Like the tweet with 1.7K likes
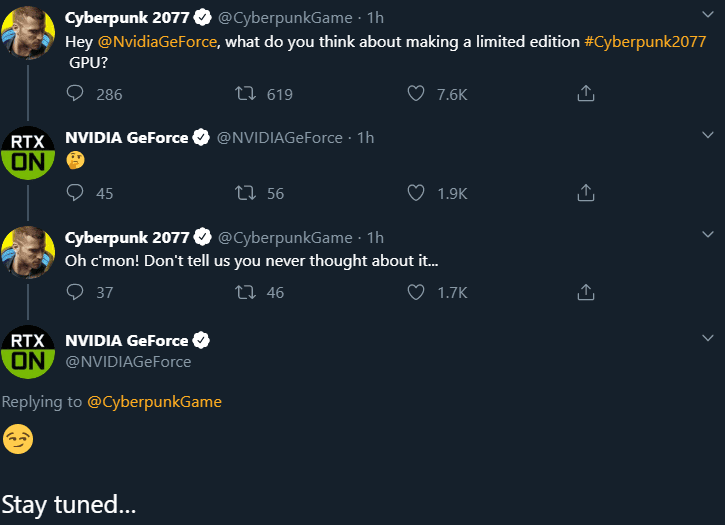Image resolution: width=725 pixels, height=525 pixels. (x=417, y=292)
